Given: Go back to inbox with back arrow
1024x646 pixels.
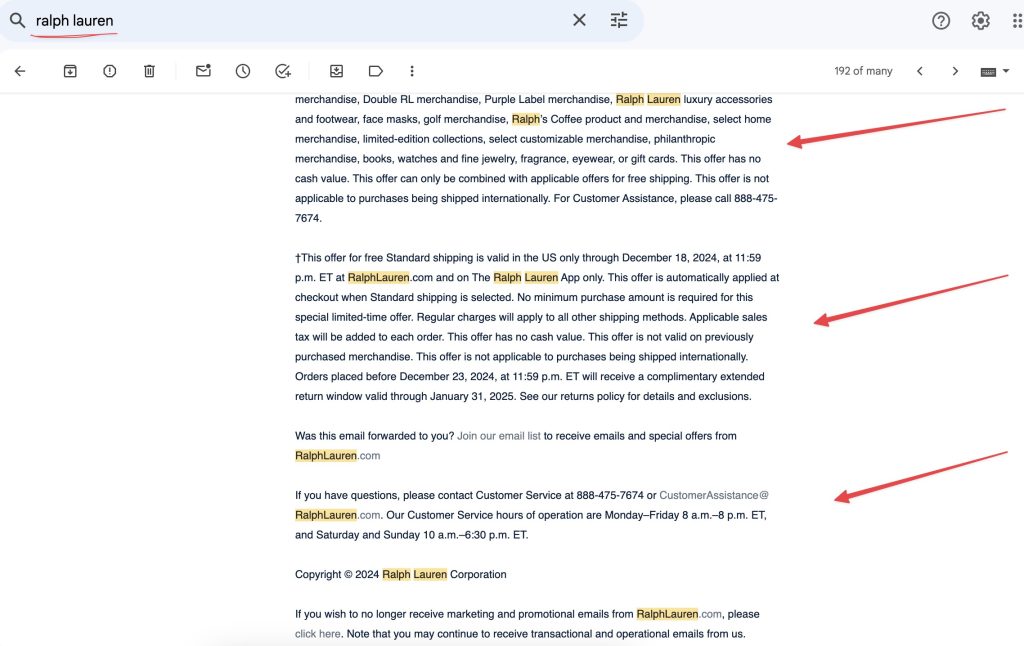Looking at the screenshot, I should tap(19, 71).
